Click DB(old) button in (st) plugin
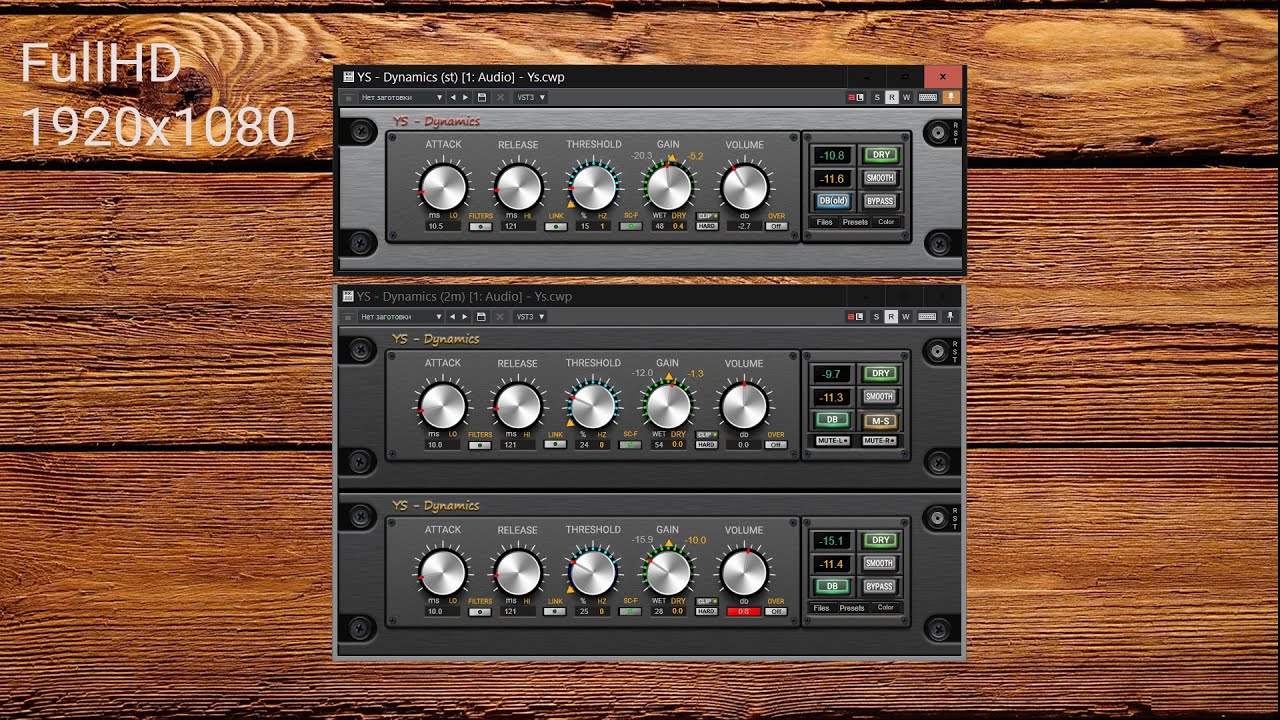The width and height of the screenshot is (1280, 720). [x=832, y=201]
